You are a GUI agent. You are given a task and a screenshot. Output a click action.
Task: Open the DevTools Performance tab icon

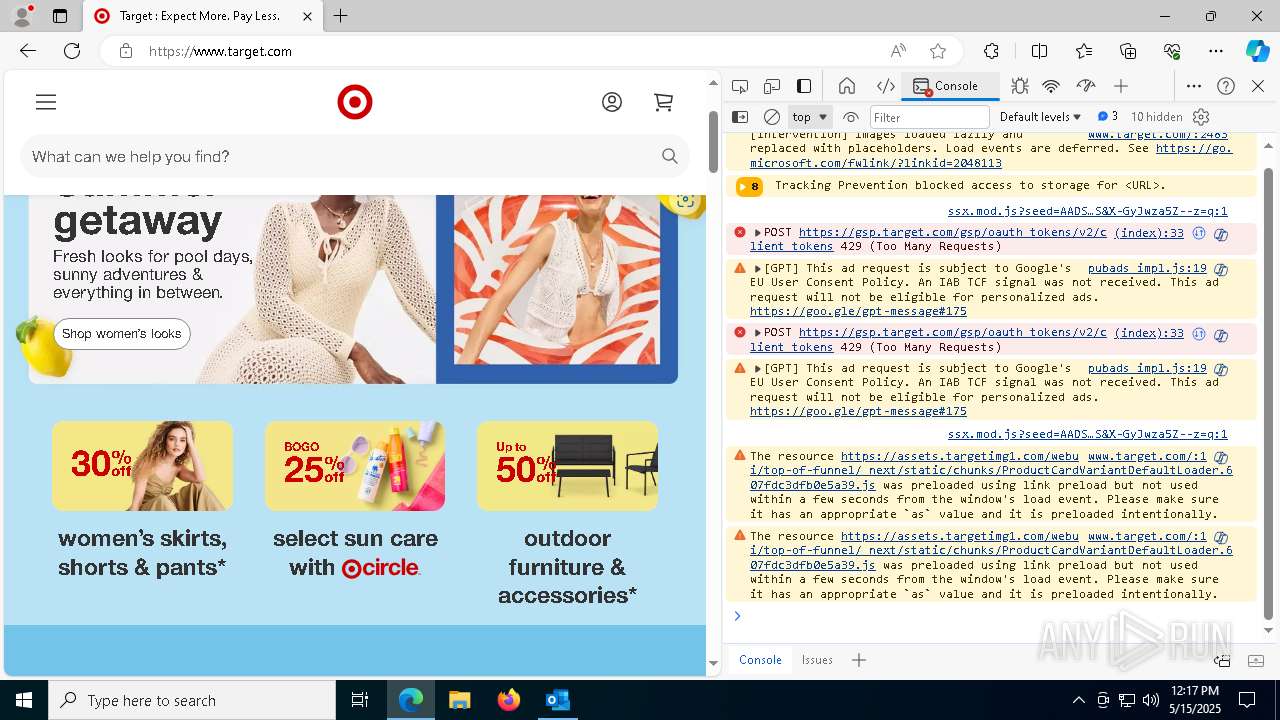coord(1086,86)
